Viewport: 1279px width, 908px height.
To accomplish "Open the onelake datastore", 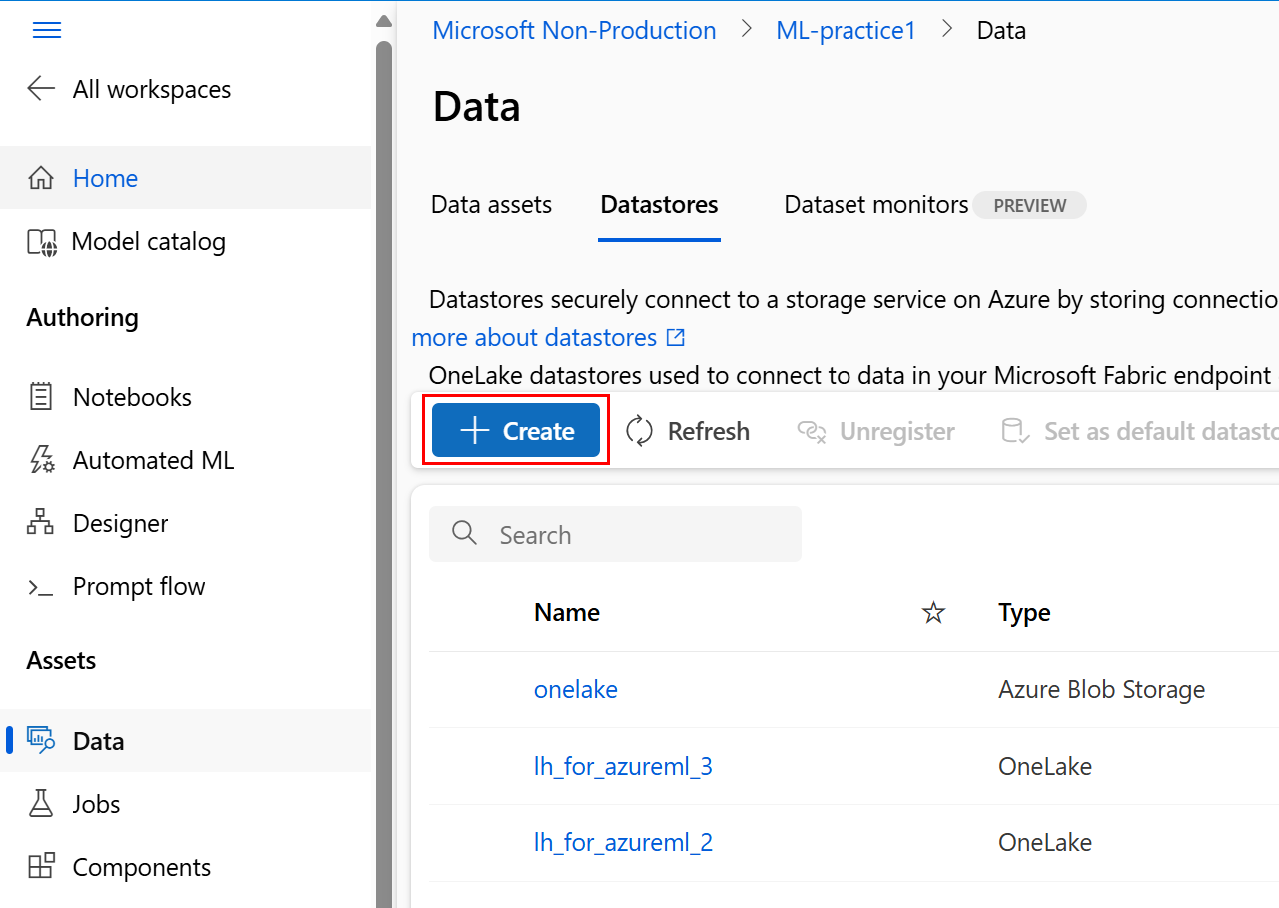I will (576, 689).
